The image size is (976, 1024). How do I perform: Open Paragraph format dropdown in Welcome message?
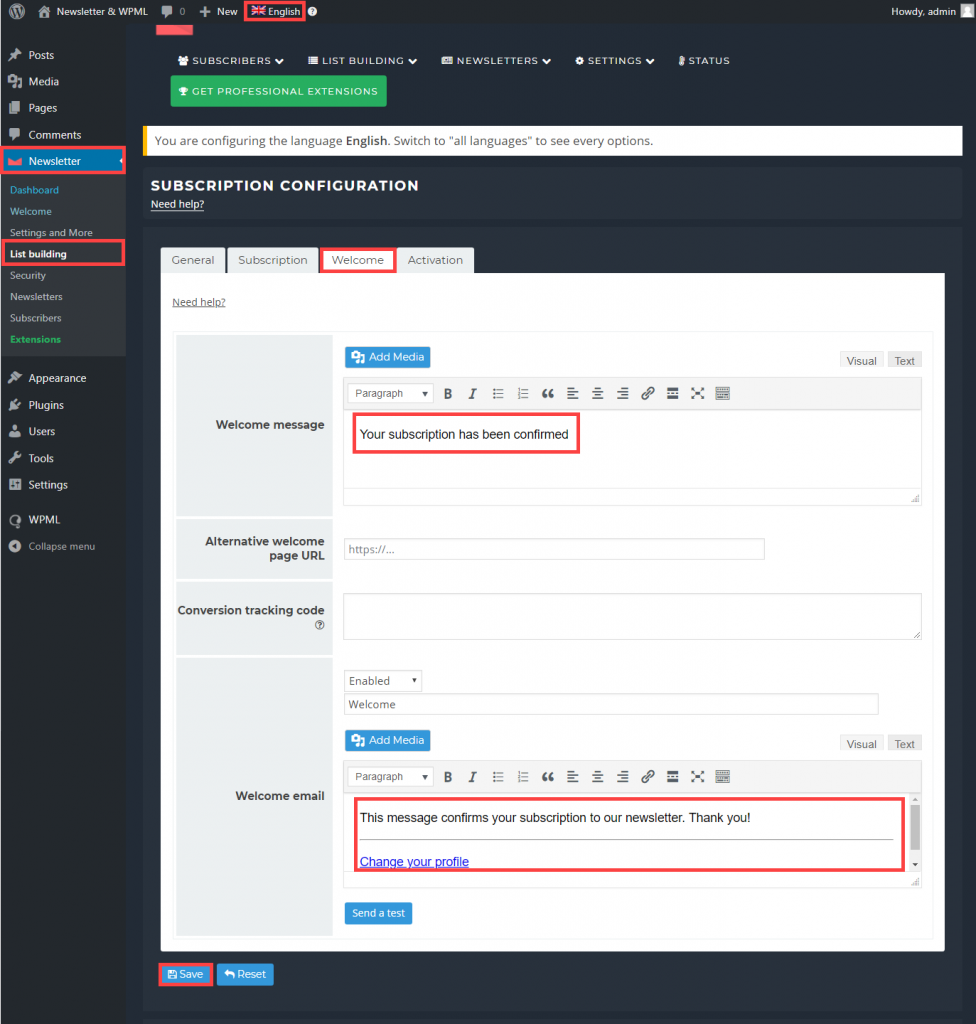click(x=390, y=393)
